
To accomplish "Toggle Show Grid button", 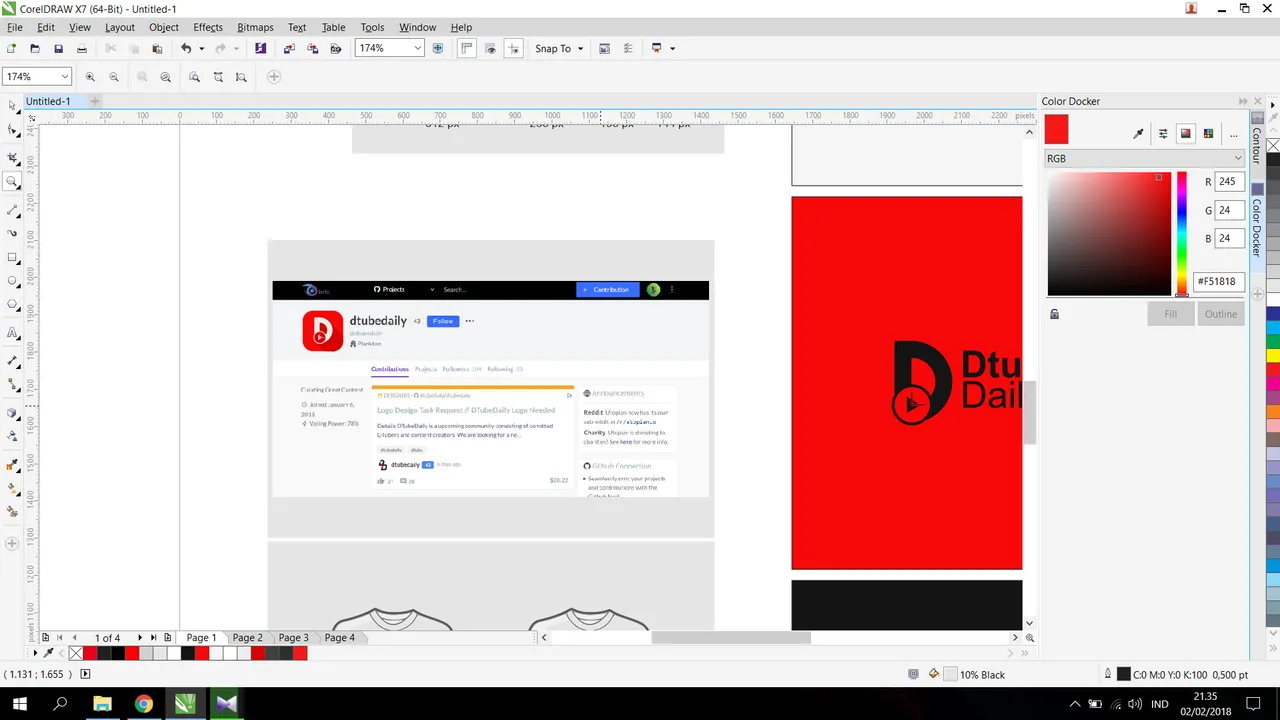I will coord(490,48).
